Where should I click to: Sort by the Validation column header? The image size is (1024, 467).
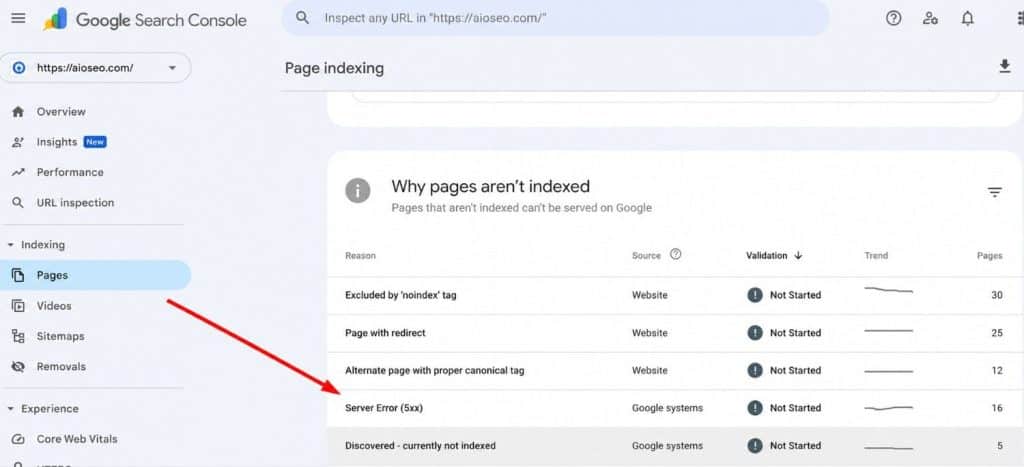[x=767, y=255]
